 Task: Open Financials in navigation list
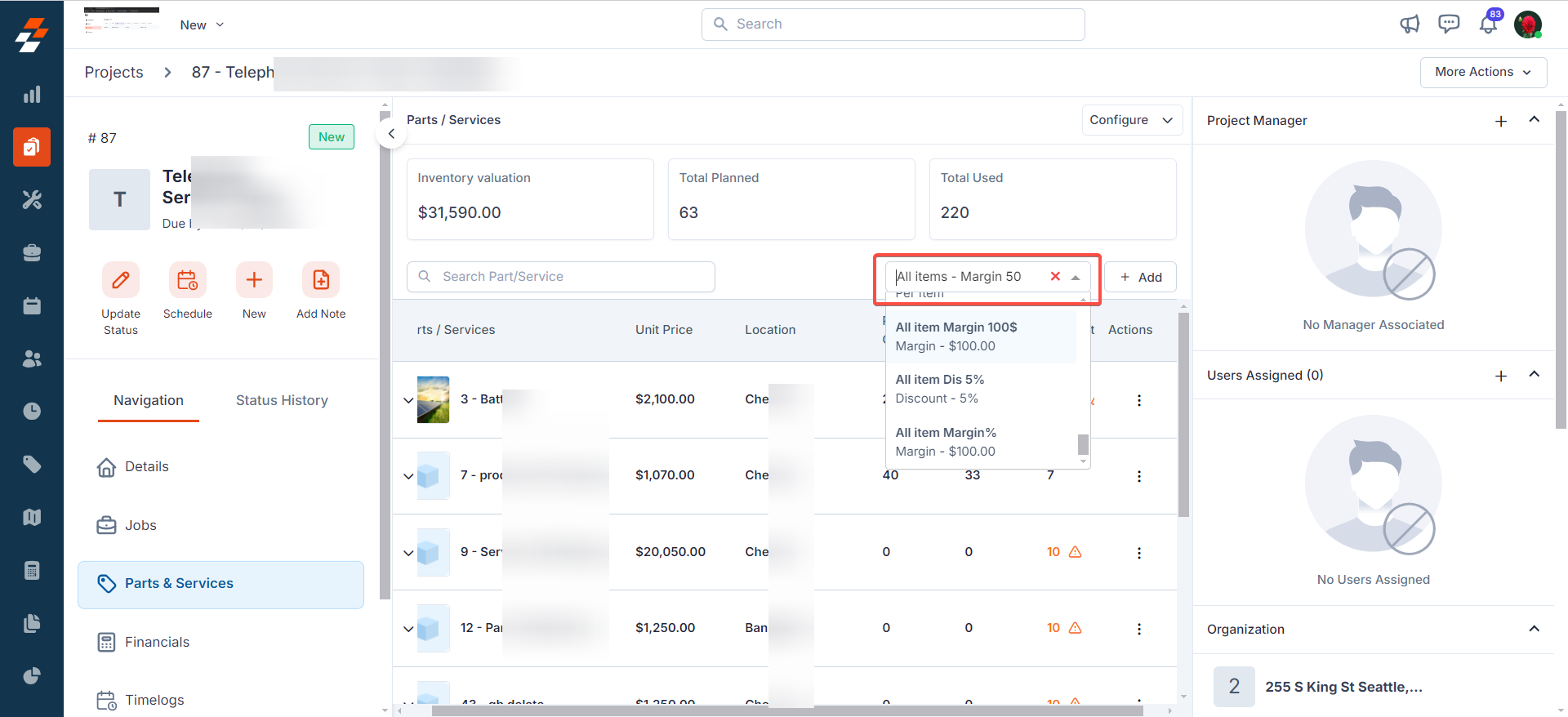157,642
